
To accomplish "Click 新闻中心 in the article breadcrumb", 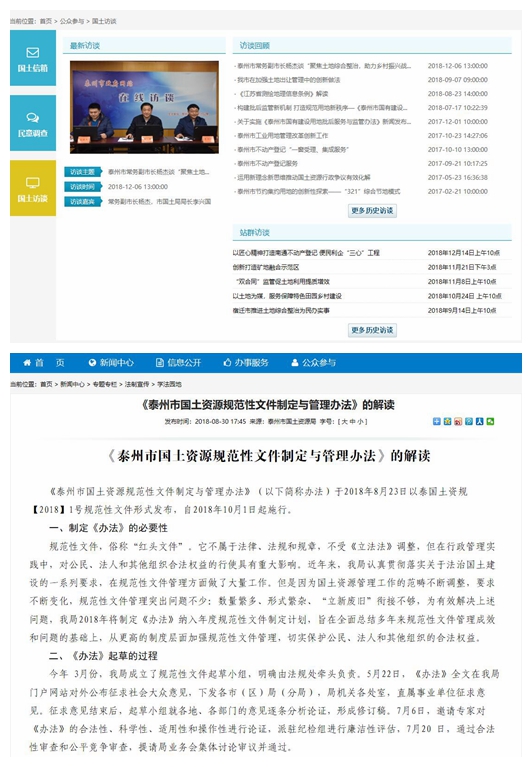I will click(x=72, y=384).
